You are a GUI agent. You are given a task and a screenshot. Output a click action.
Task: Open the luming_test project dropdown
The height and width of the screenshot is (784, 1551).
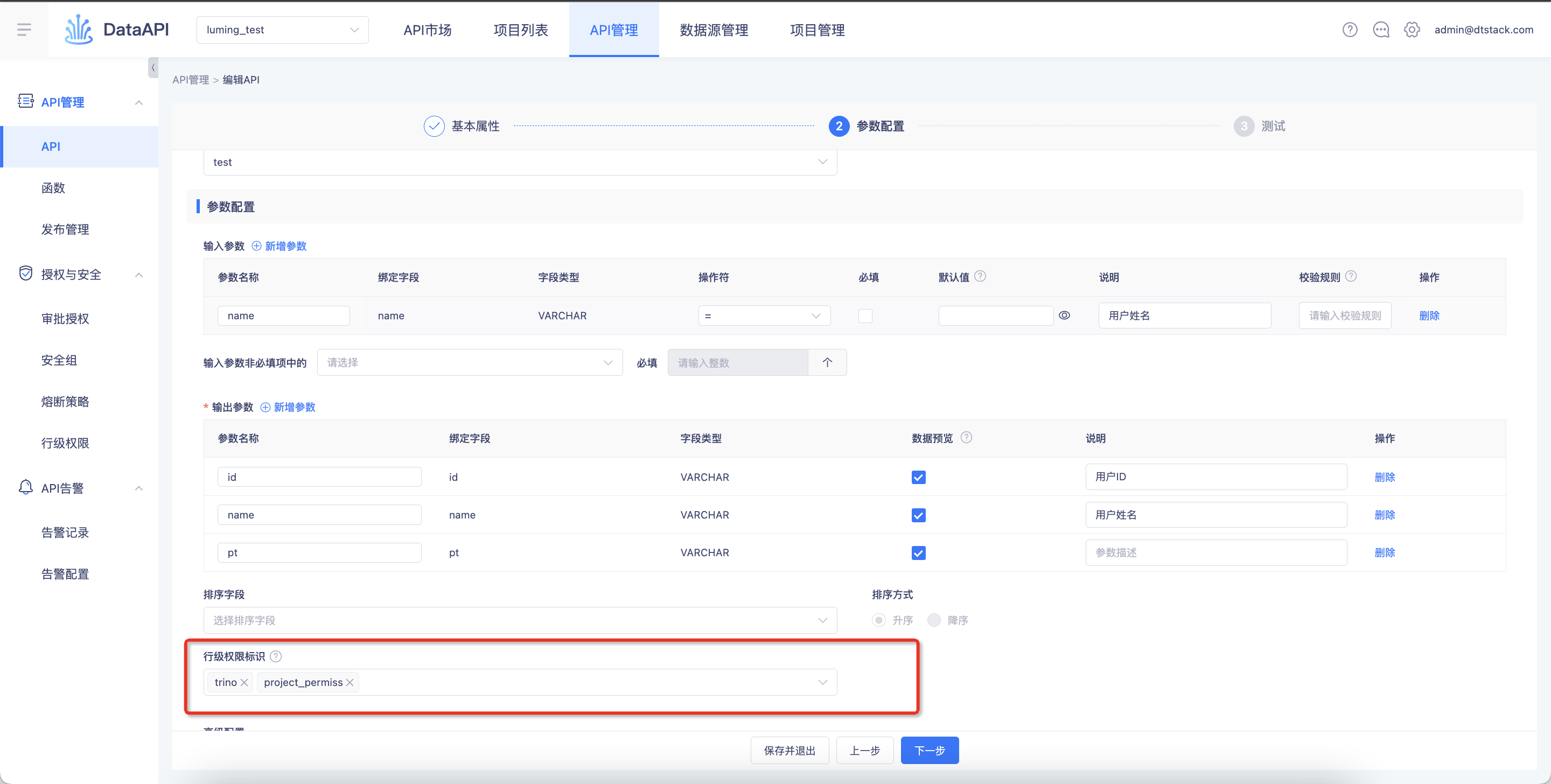coord(282,30)
